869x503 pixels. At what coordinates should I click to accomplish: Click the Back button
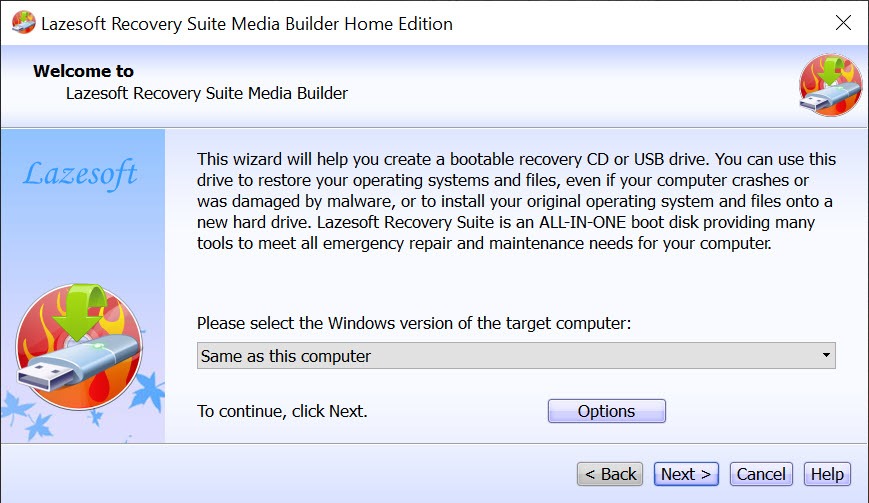pos(610,474)
